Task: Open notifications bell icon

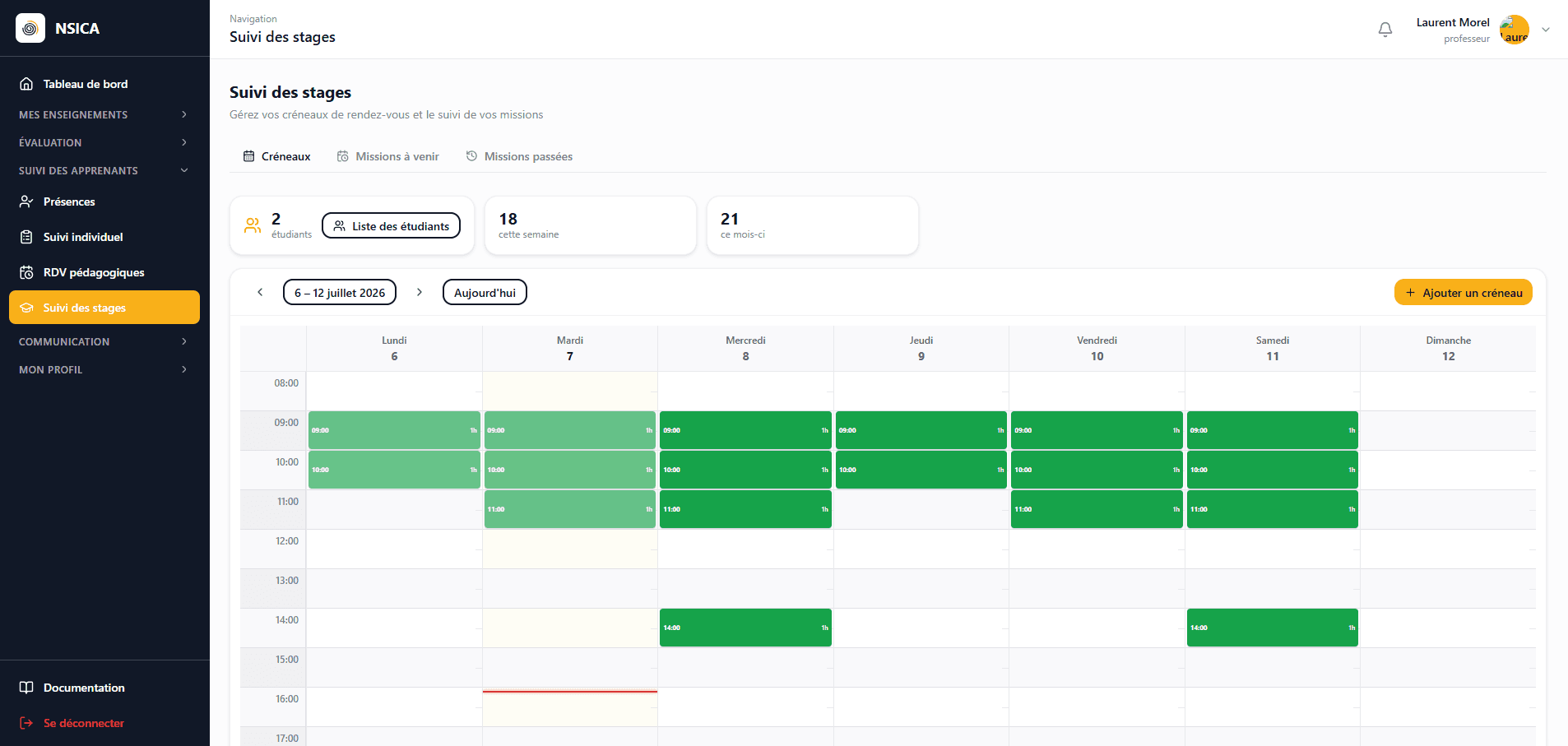Action: coord(1385,30)
